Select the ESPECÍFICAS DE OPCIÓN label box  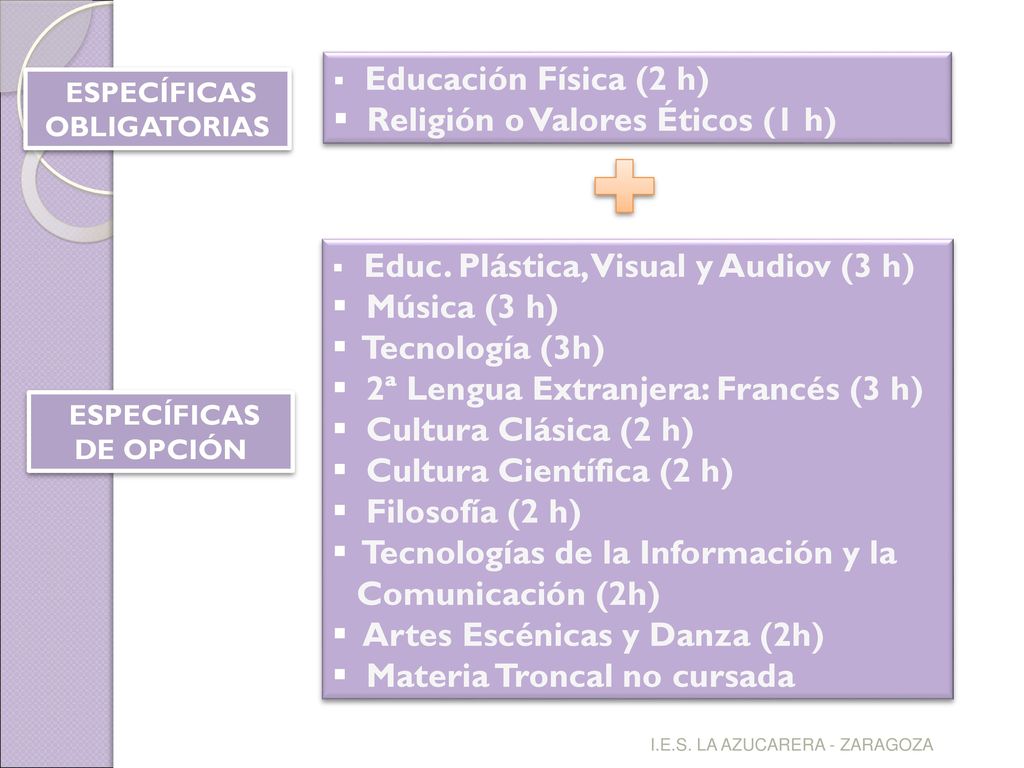[x=161, y=432]
